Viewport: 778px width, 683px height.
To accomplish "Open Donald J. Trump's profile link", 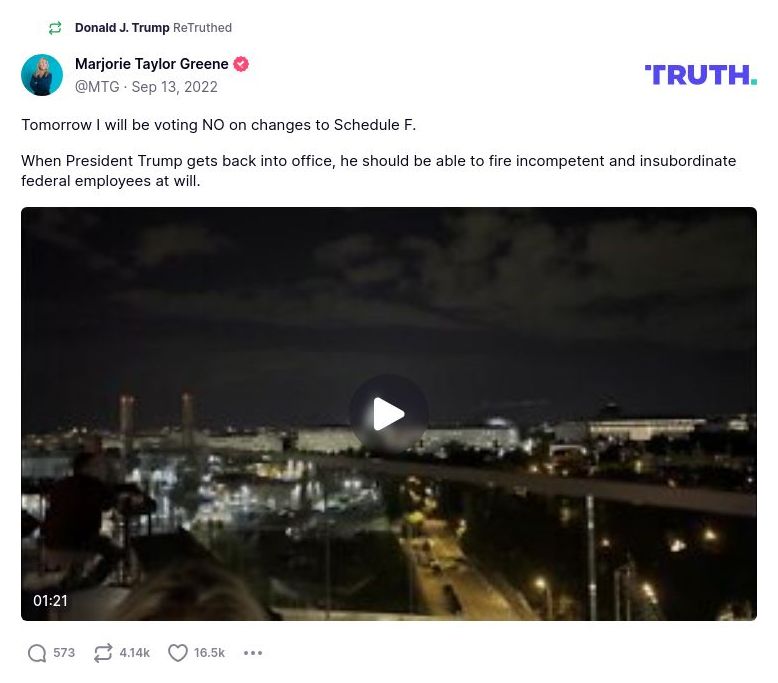I will 122,28.
